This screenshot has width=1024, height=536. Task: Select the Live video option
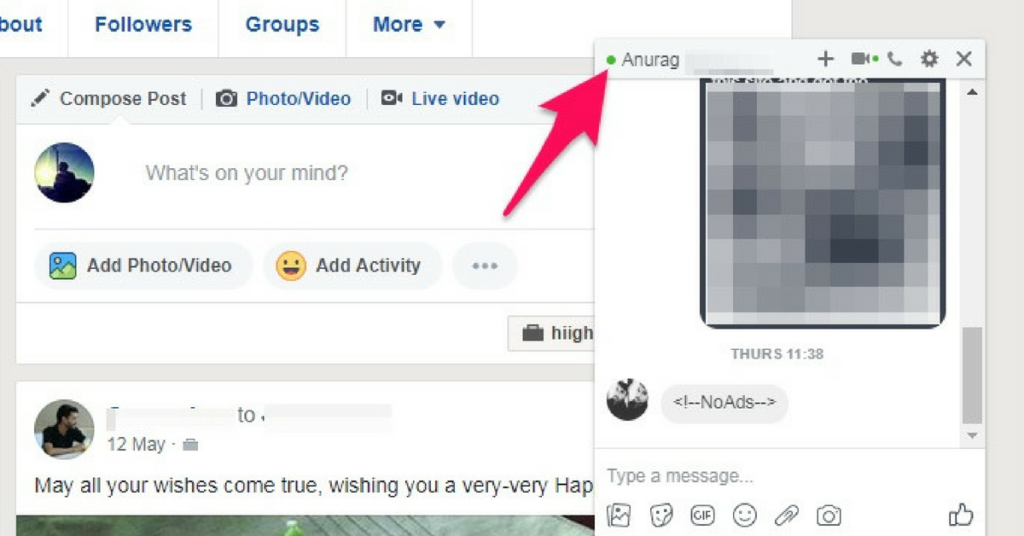click(440, 99)
